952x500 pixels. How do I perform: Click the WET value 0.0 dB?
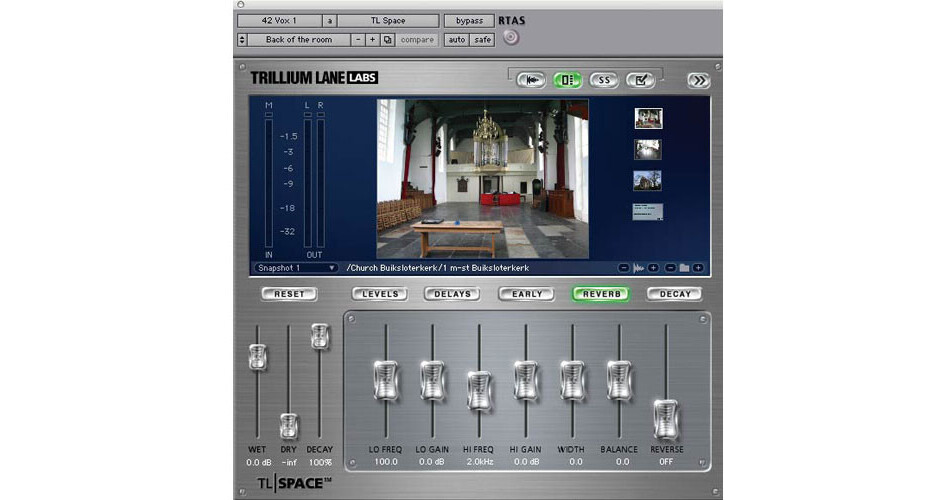point(259,462)
